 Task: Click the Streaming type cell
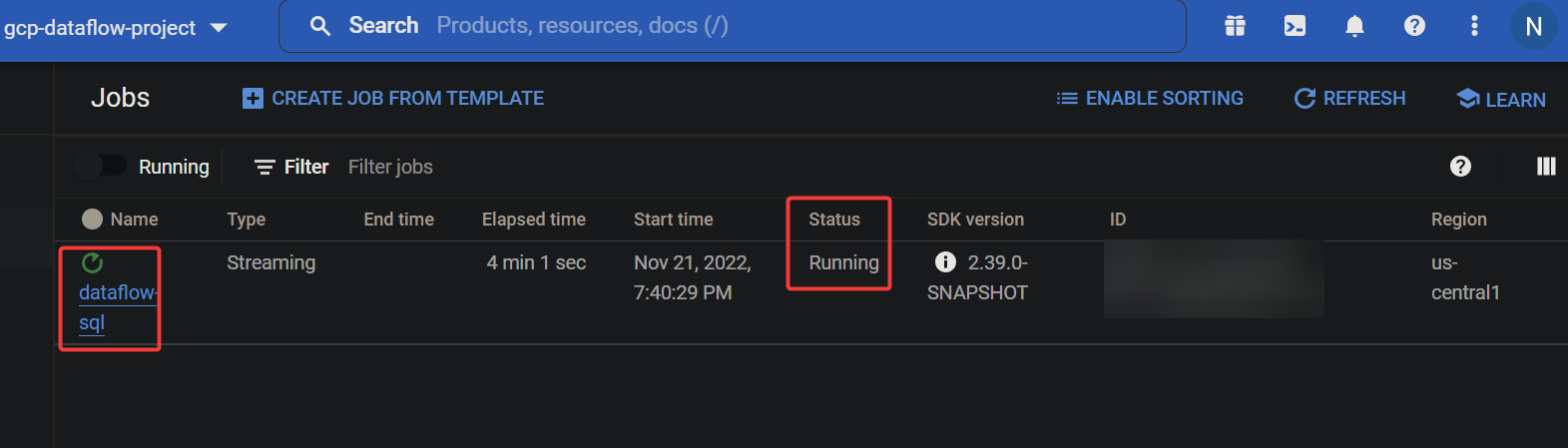(270, 262)
